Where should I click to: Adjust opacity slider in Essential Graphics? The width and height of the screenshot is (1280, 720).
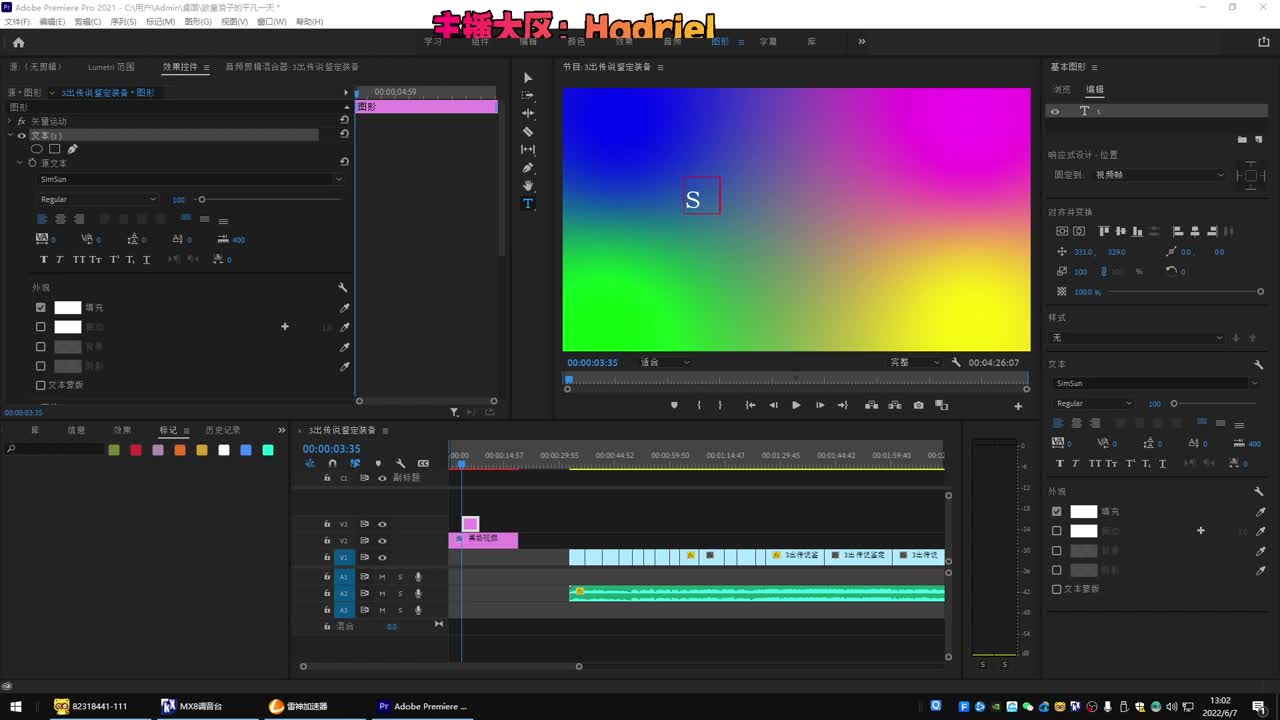pyautogui.click(x=1260, y=292)
